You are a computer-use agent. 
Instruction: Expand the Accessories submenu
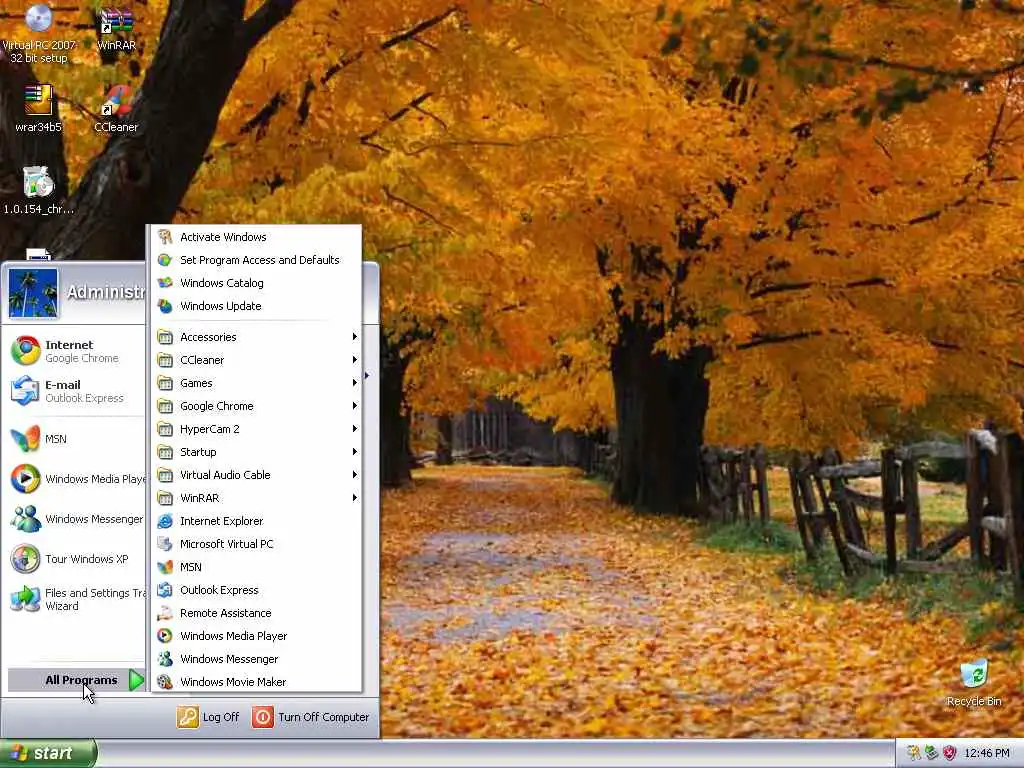click(x=257, y=337)
